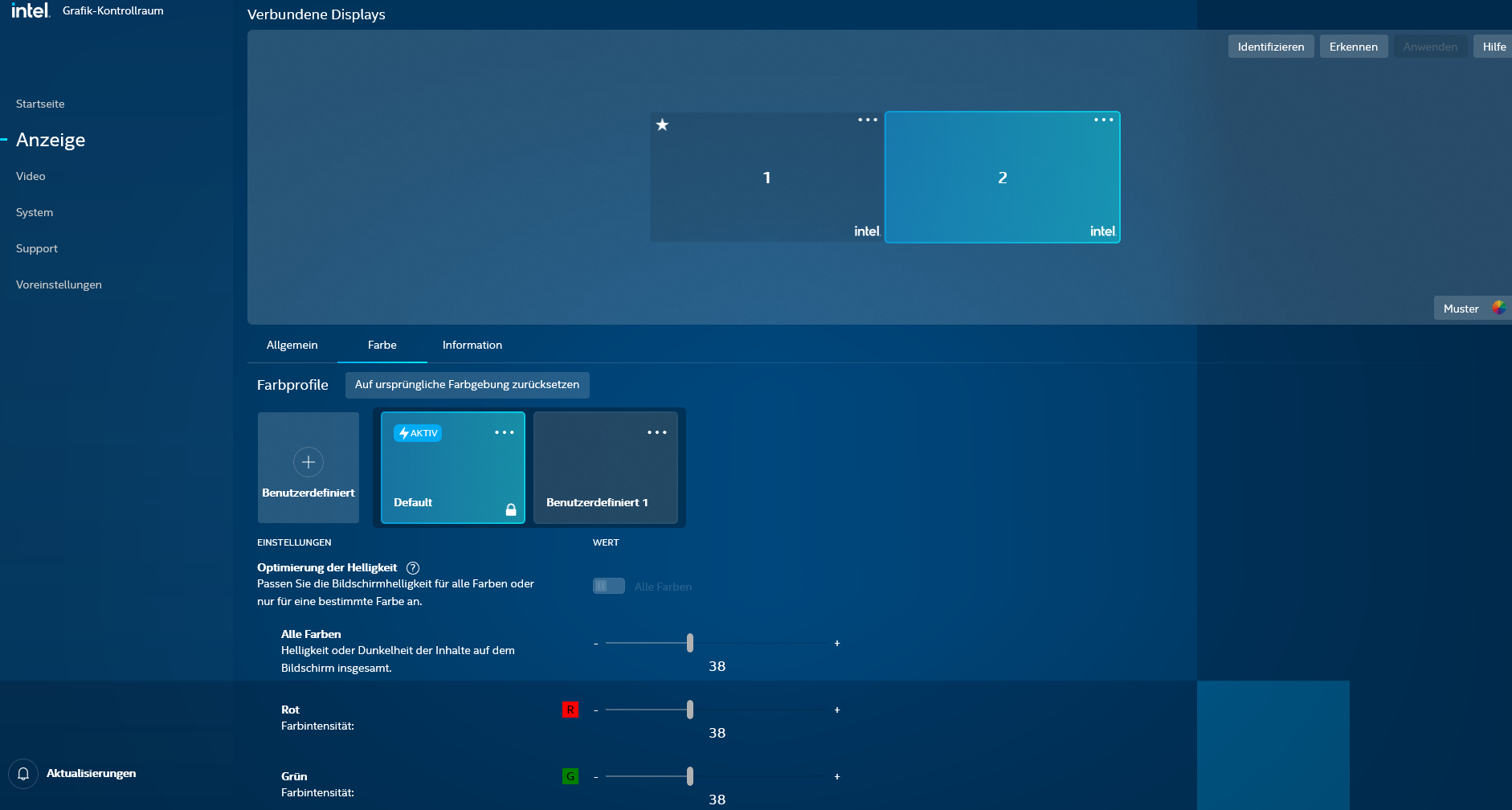Click the Intel logo in the top-left corner
The width and height of the screenshot is (1512, 810).
click(31, 10)
